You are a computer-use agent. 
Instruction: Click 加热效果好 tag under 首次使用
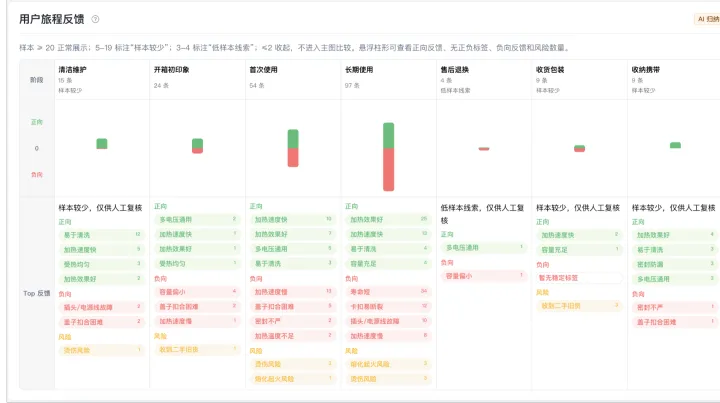coord(293,234)
